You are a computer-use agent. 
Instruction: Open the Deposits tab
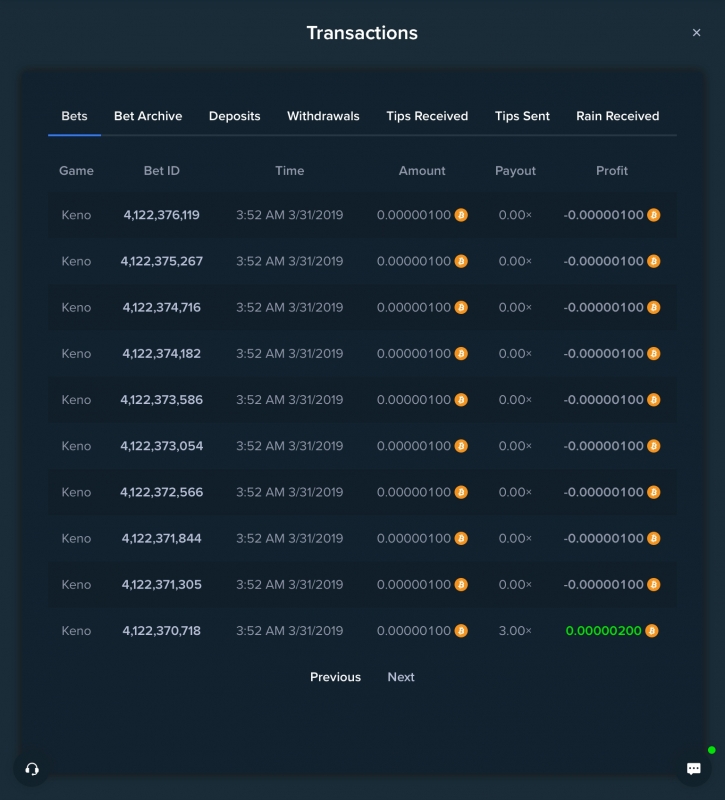pos(235,116)
